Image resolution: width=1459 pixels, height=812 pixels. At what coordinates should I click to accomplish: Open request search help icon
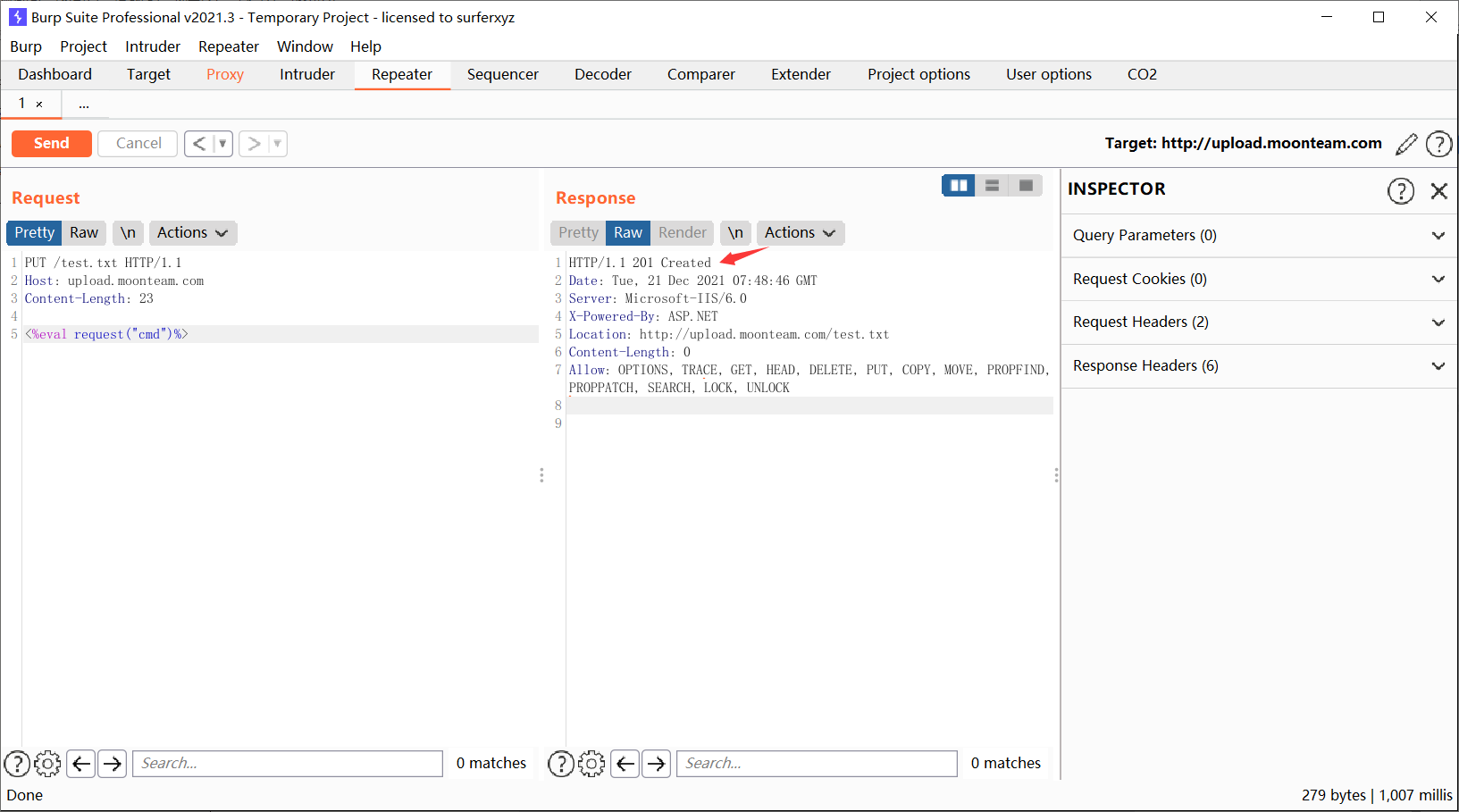point(17,764)
